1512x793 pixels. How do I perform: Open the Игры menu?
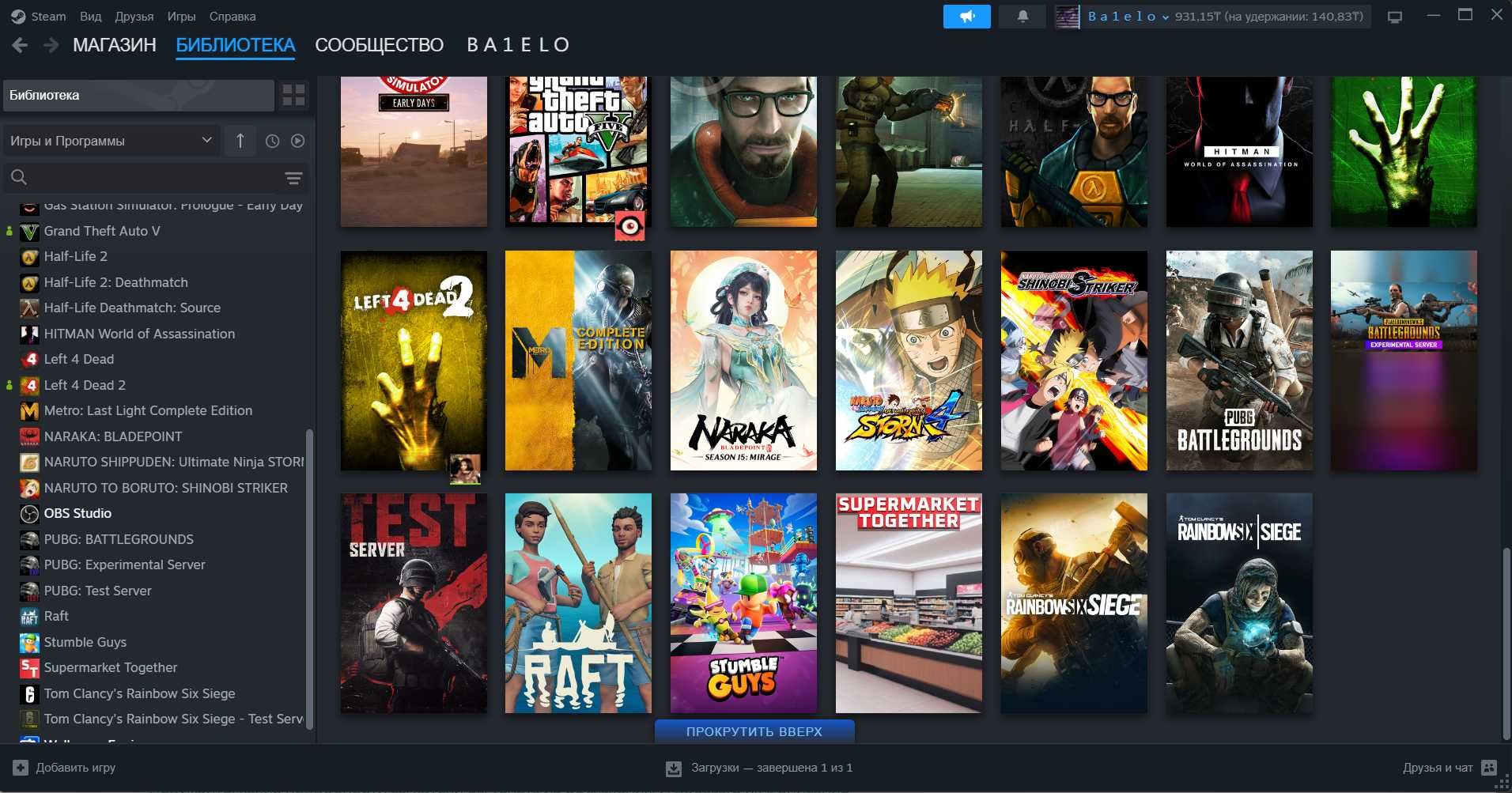[x=181, y=16]
